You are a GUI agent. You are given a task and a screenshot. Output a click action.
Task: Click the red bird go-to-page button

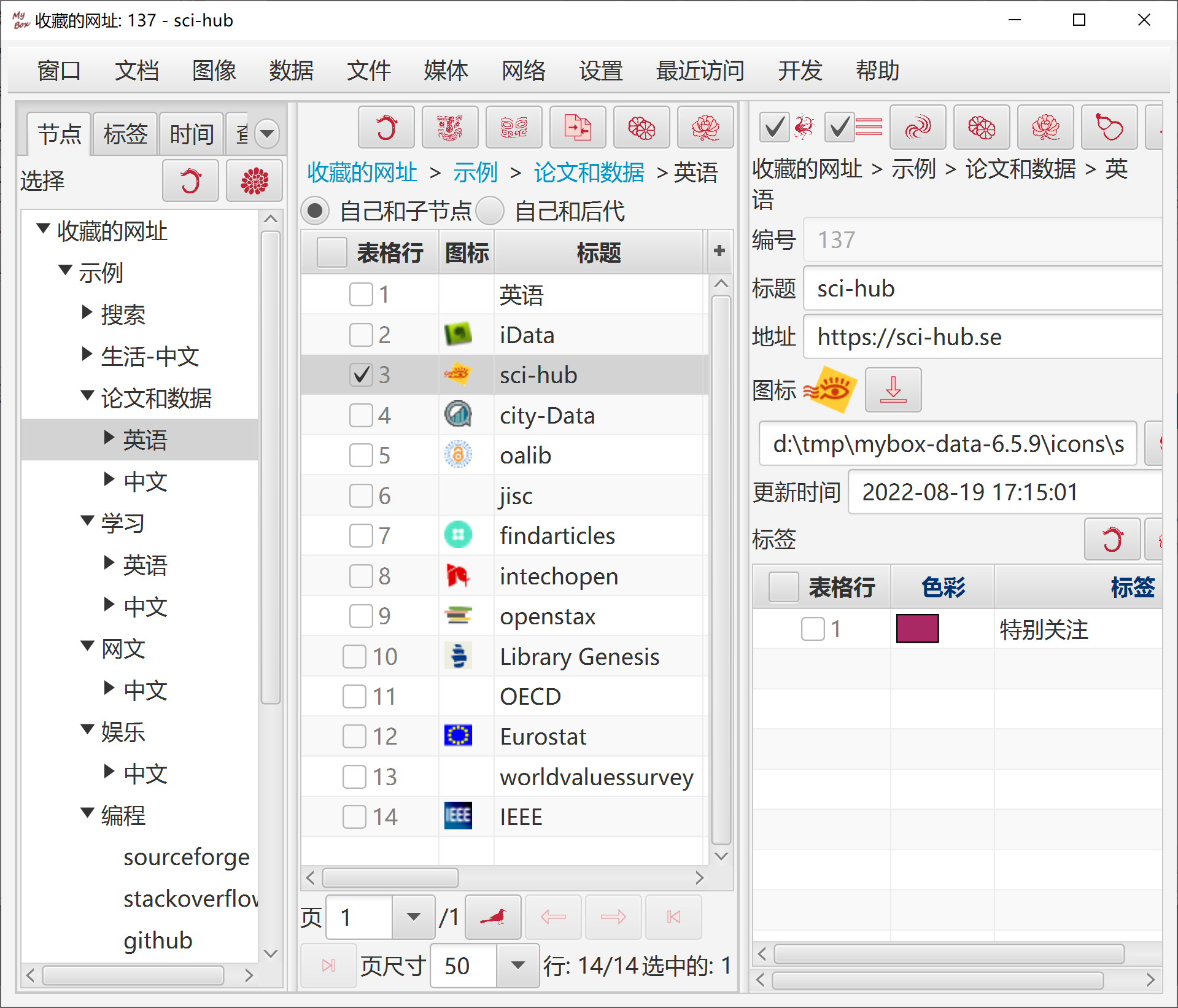coord(493,917)
